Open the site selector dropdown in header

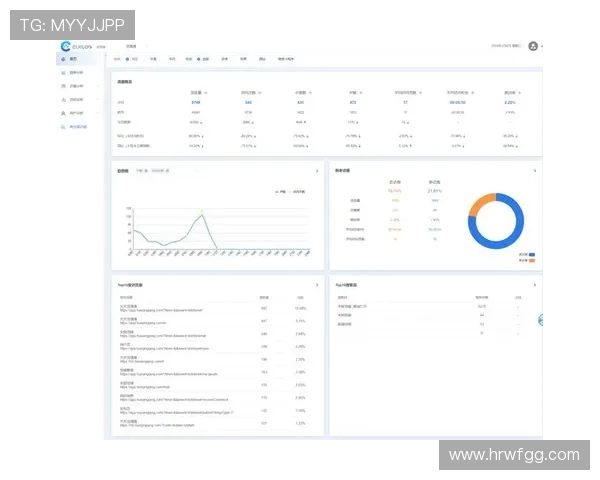[x=133, y=46]
